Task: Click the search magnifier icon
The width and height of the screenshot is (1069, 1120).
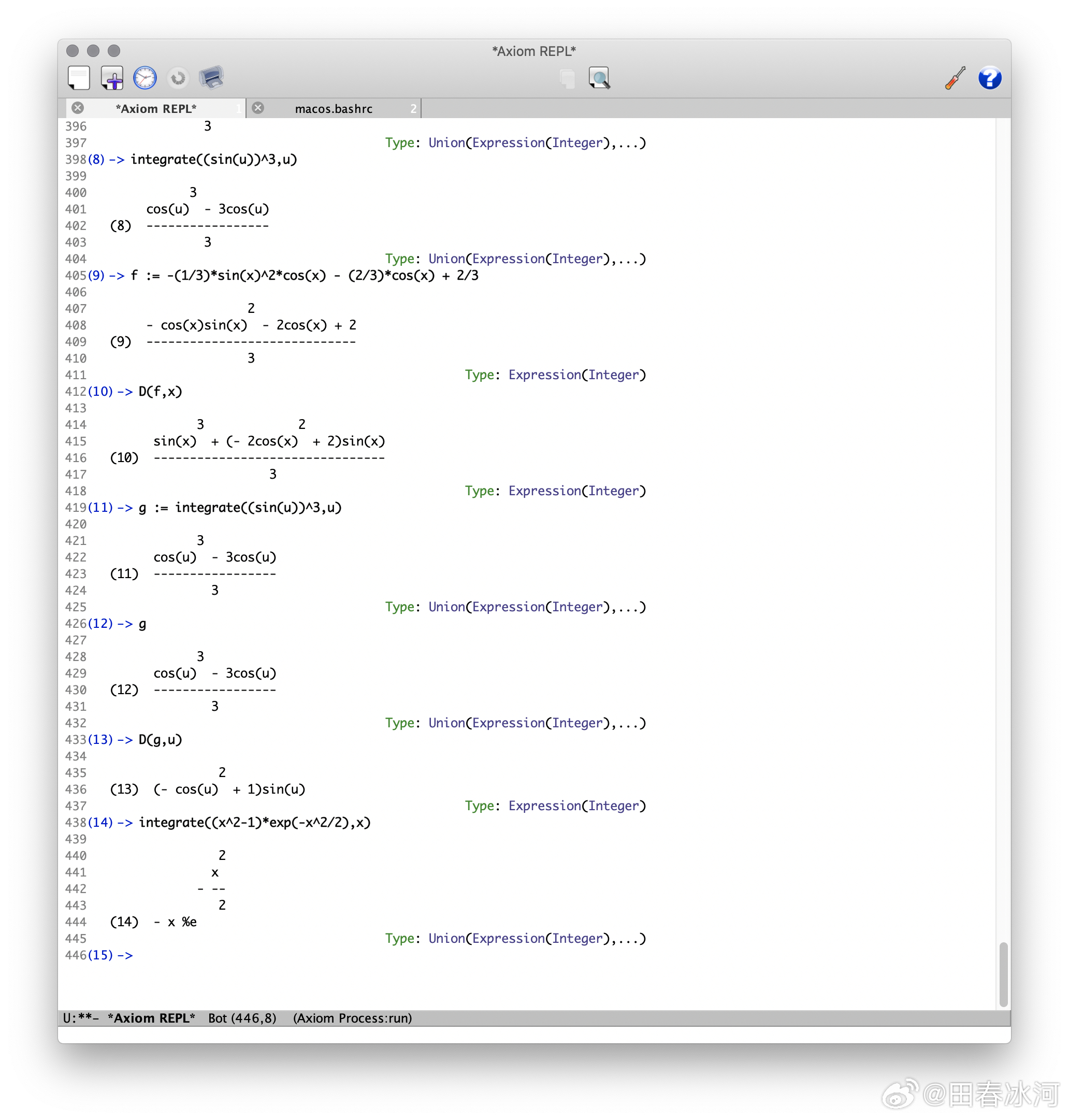Action: pos(599,78)
